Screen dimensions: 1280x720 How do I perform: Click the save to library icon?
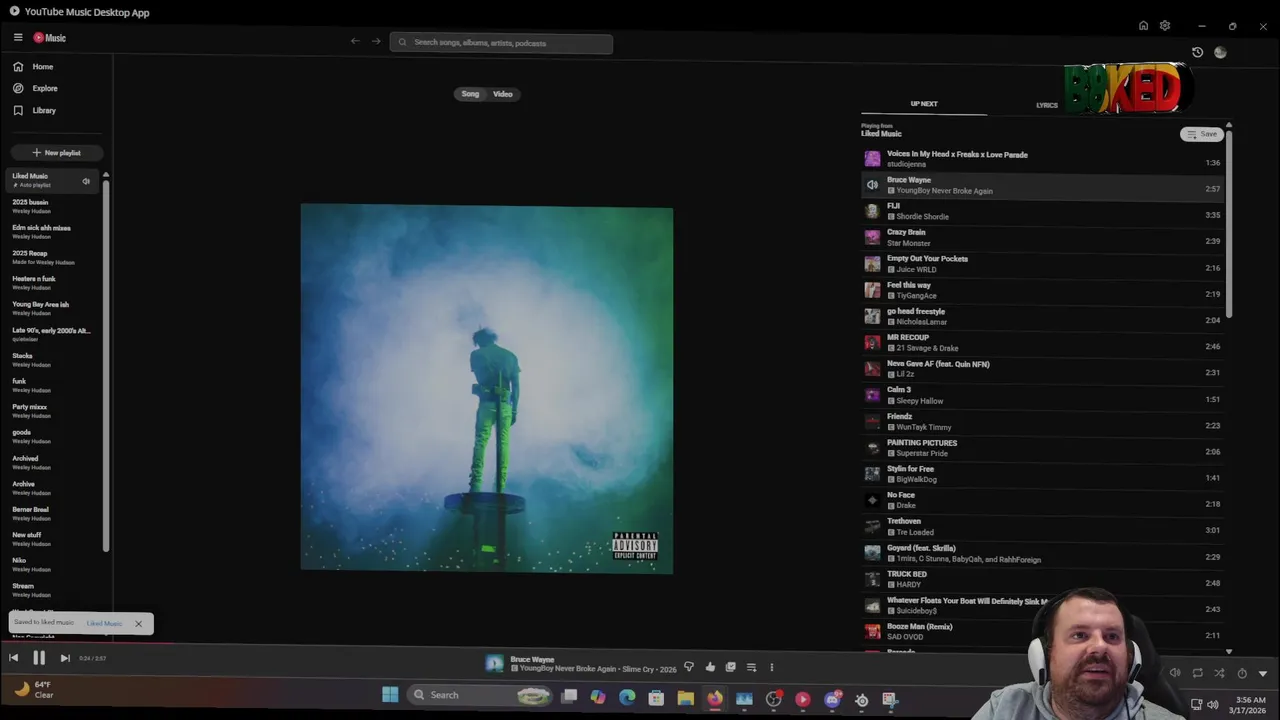[x=730, y=667]
